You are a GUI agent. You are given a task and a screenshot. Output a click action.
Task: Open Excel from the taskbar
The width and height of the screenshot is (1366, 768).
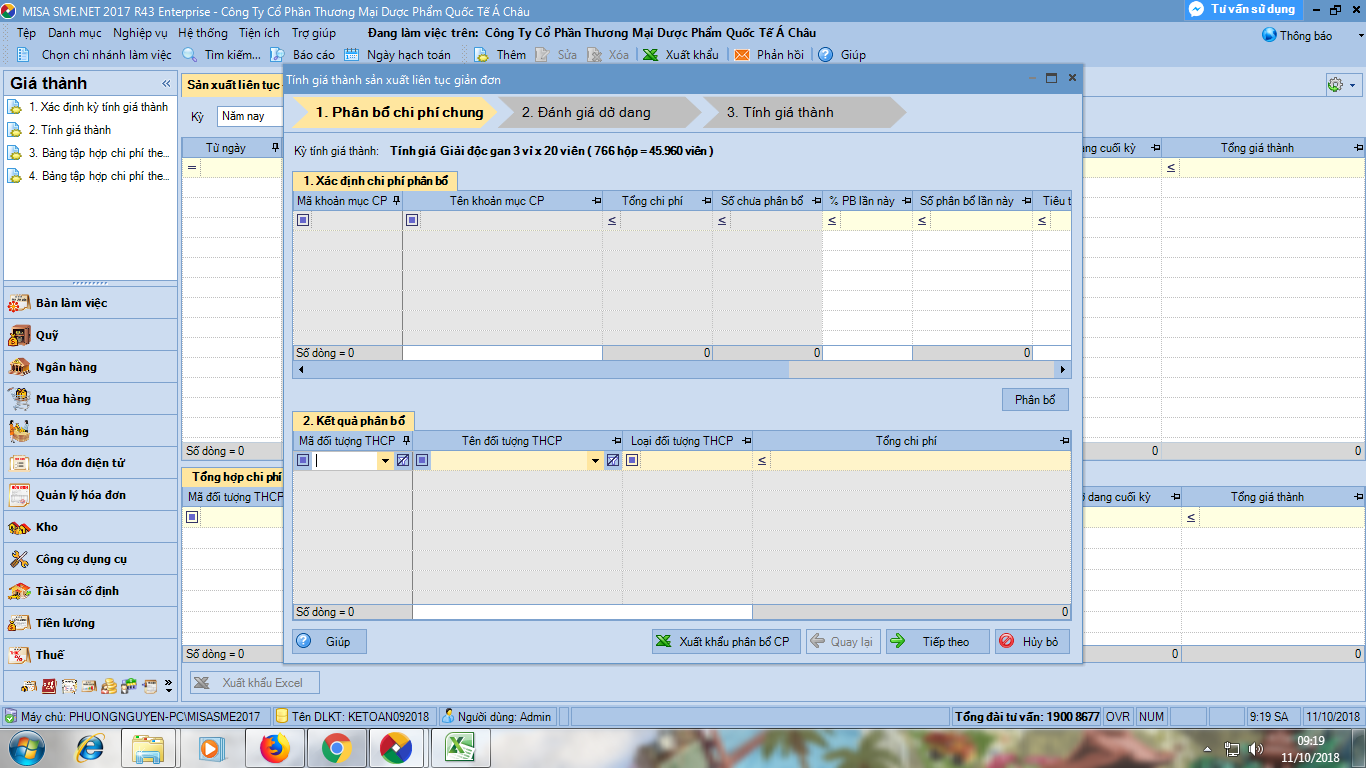(459, 748)
